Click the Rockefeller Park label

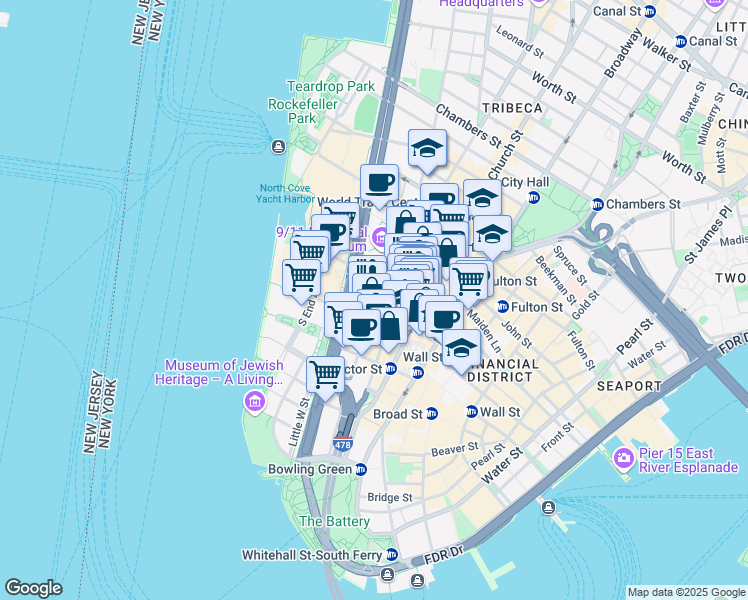point(302,111)
